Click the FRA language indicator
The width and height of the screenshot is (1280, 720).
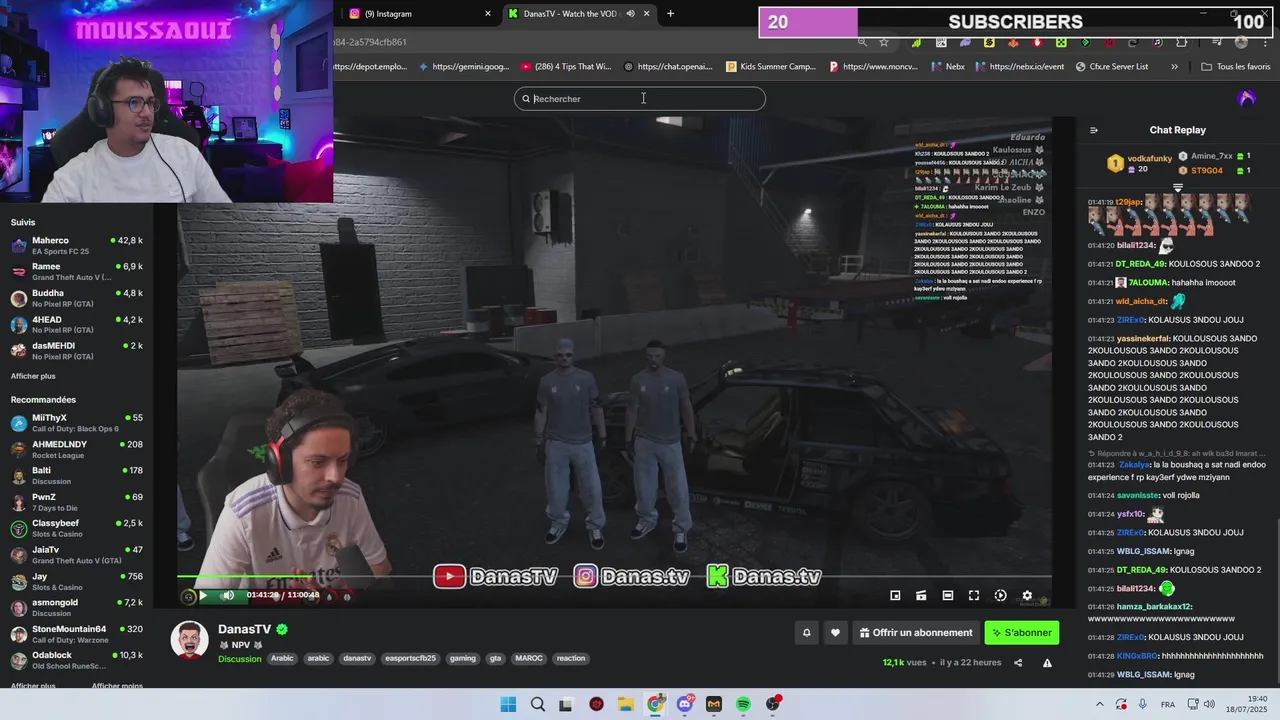1168,704
